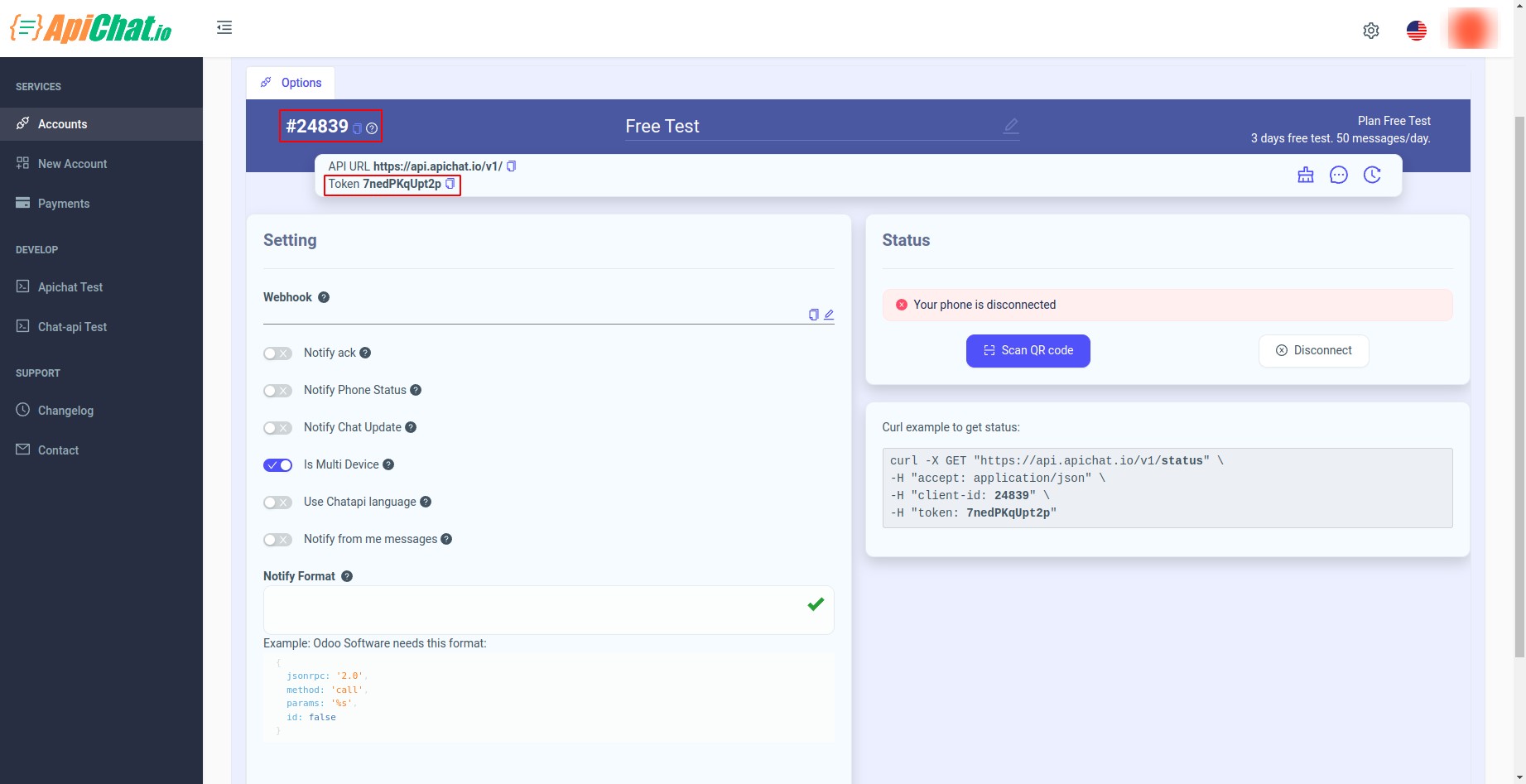Collapse the sidebar menu toggle
The width and height of the screenshot is (1526, 784).
click(224, 28)
